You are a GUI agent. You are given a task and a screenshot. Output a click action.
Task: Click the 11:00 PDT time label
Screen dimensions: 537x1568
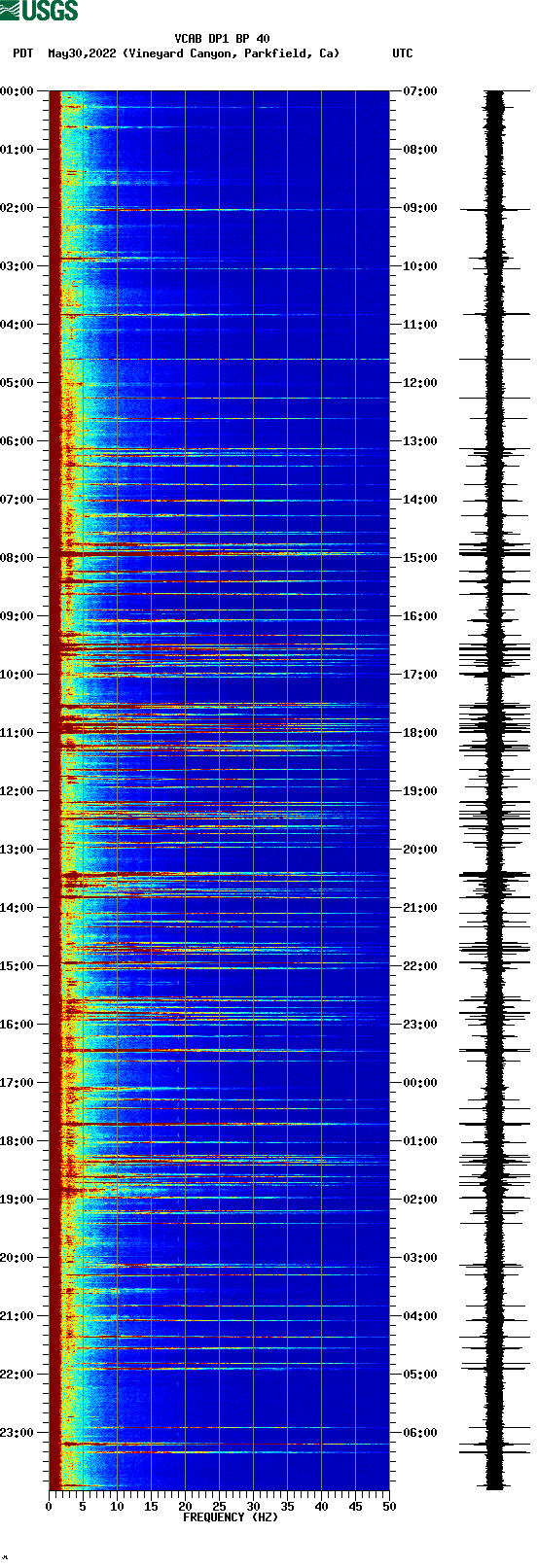[17, 733]
